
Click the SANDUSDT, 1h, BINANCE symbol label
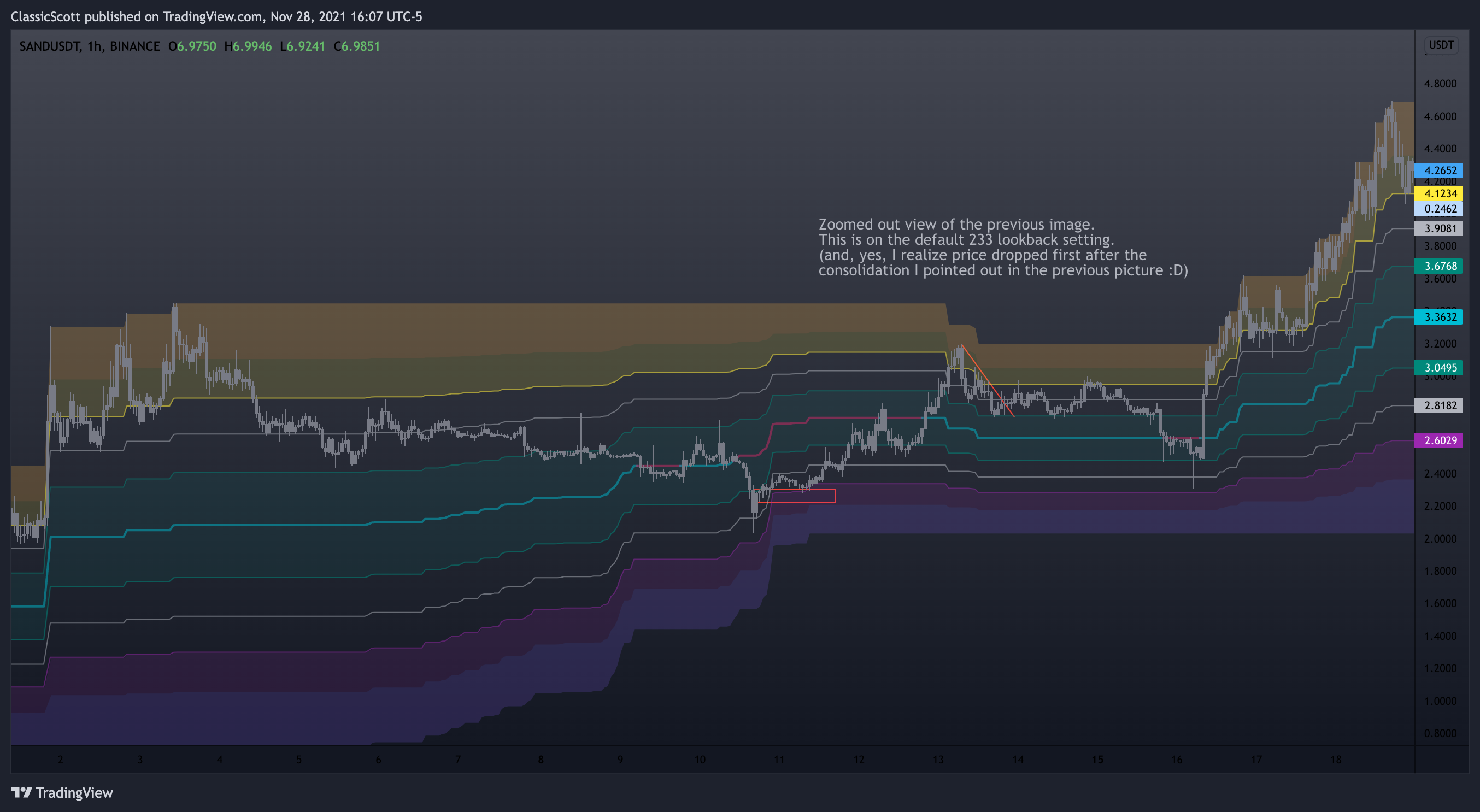[x=90, y=46]
